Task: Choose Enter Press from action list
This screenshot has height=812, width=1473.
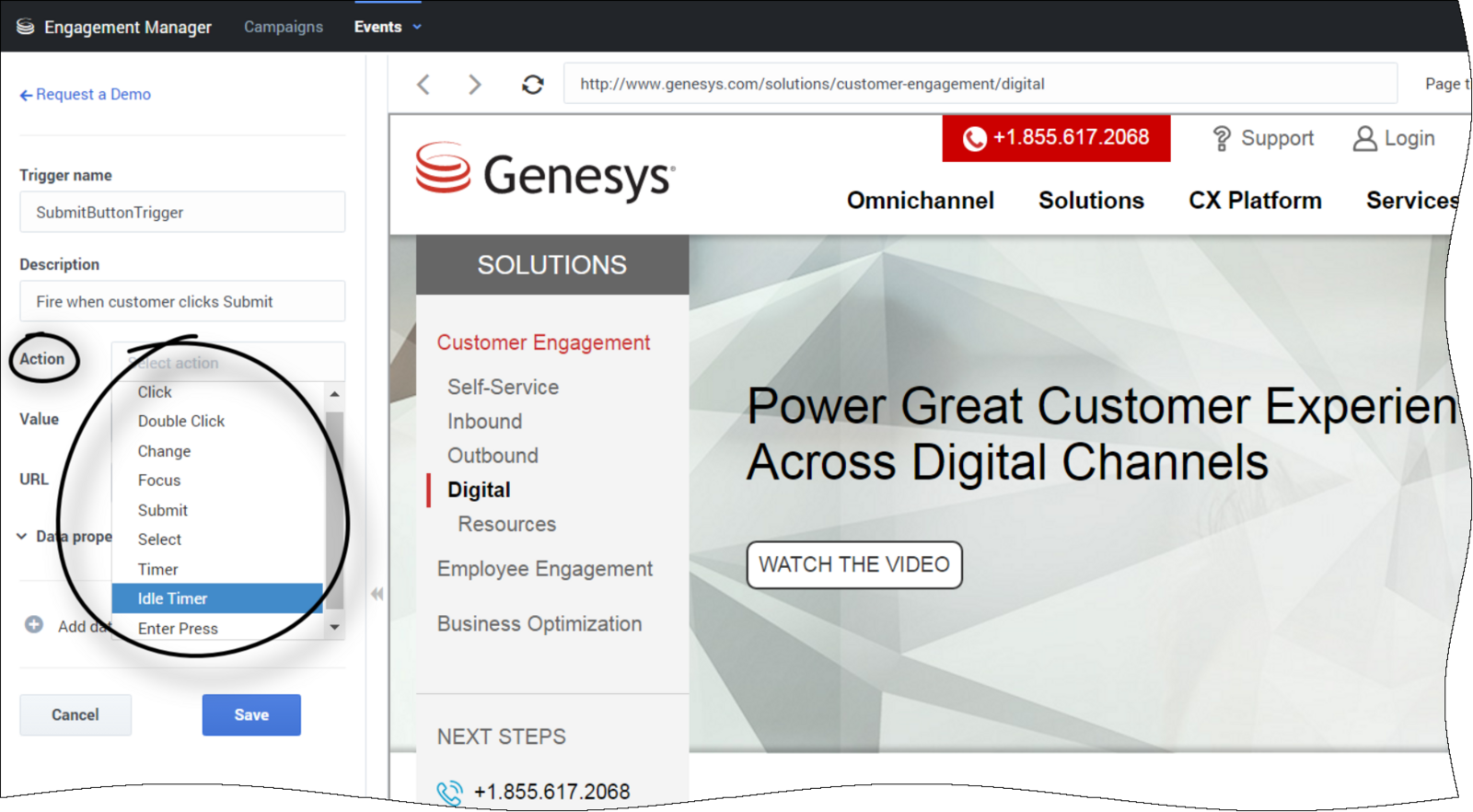Action: 217,628
